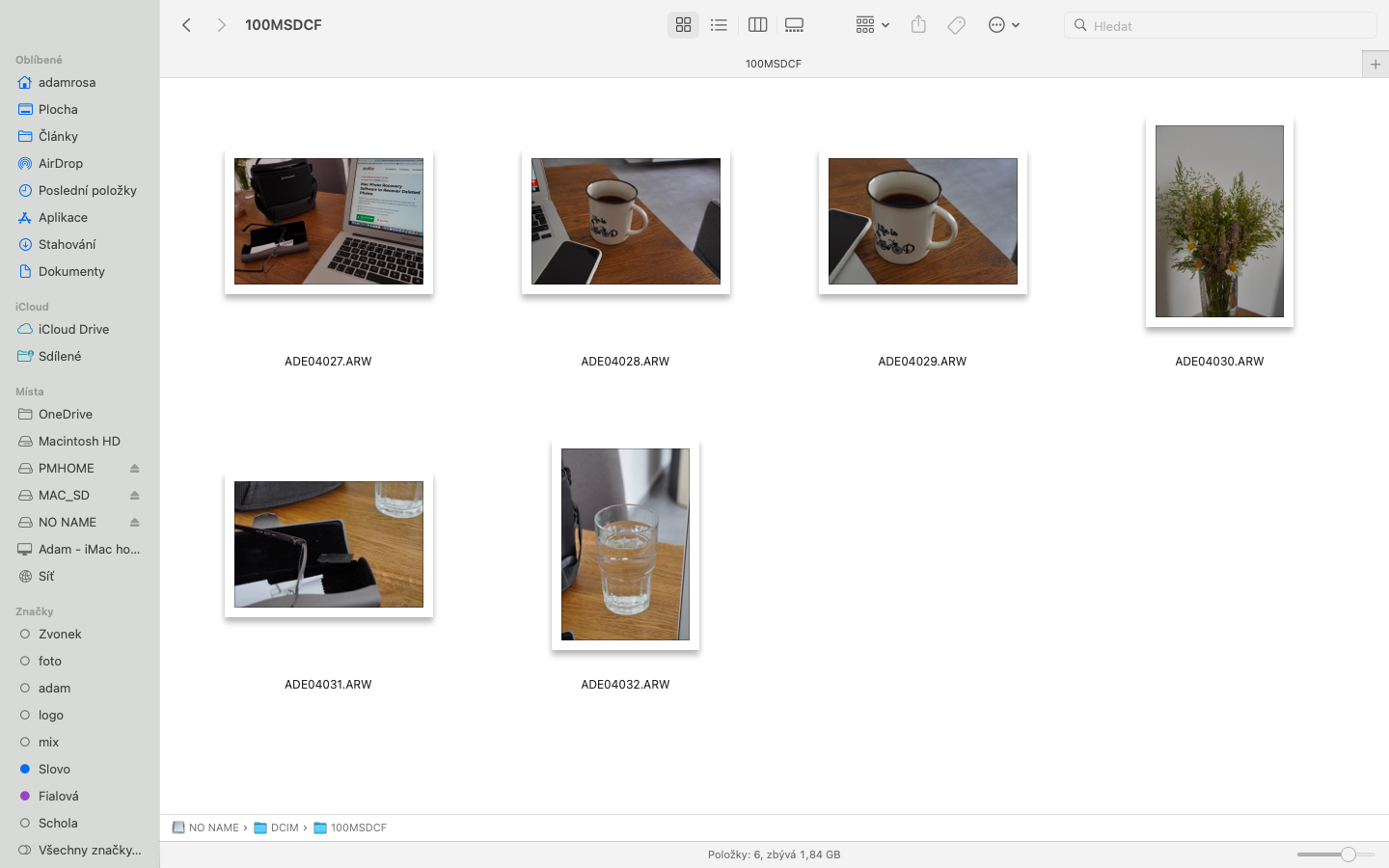
Task: Select PMHOME volume in the sidebar
Action: tap(67, 468)
